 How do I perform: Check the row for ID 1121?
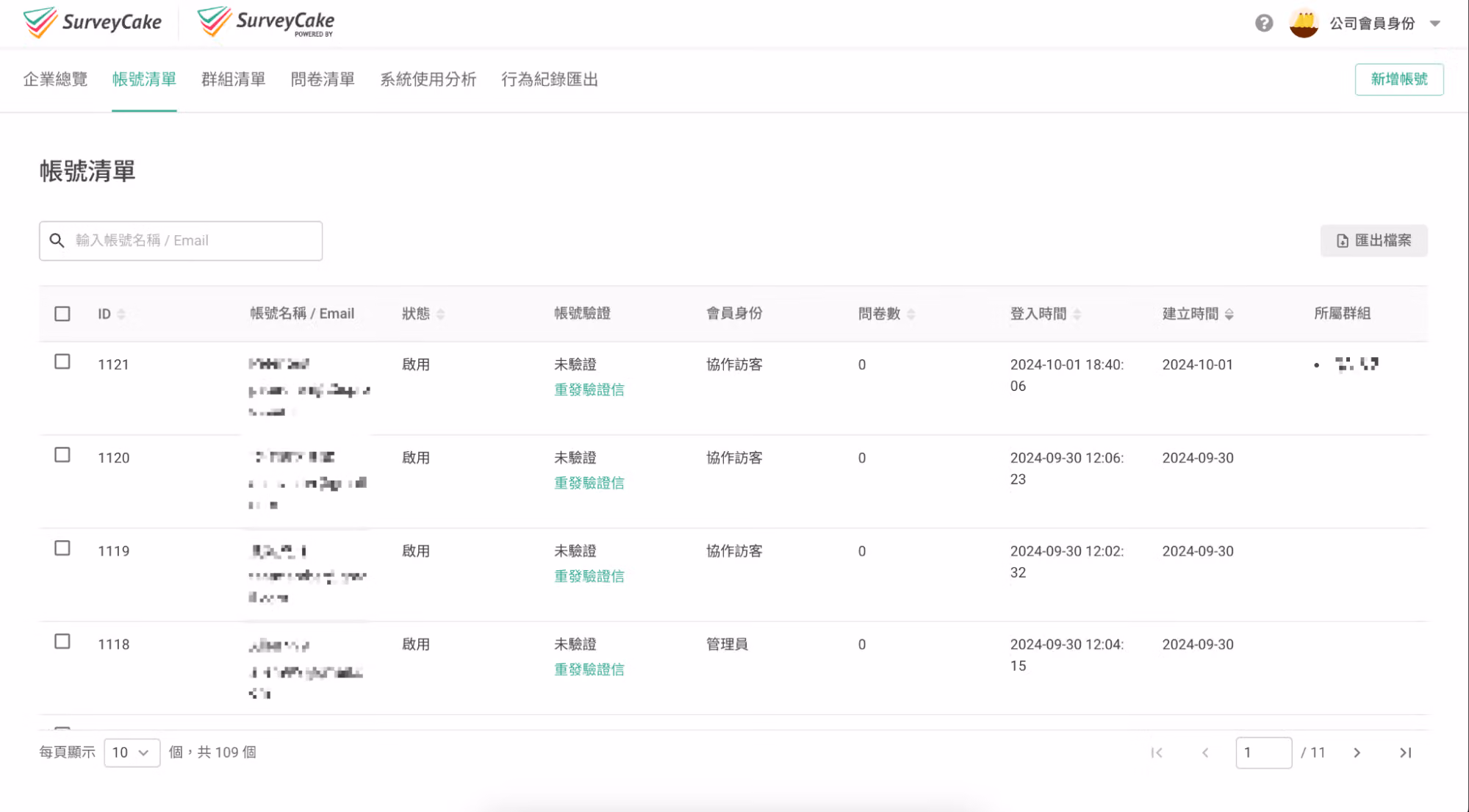62,362
